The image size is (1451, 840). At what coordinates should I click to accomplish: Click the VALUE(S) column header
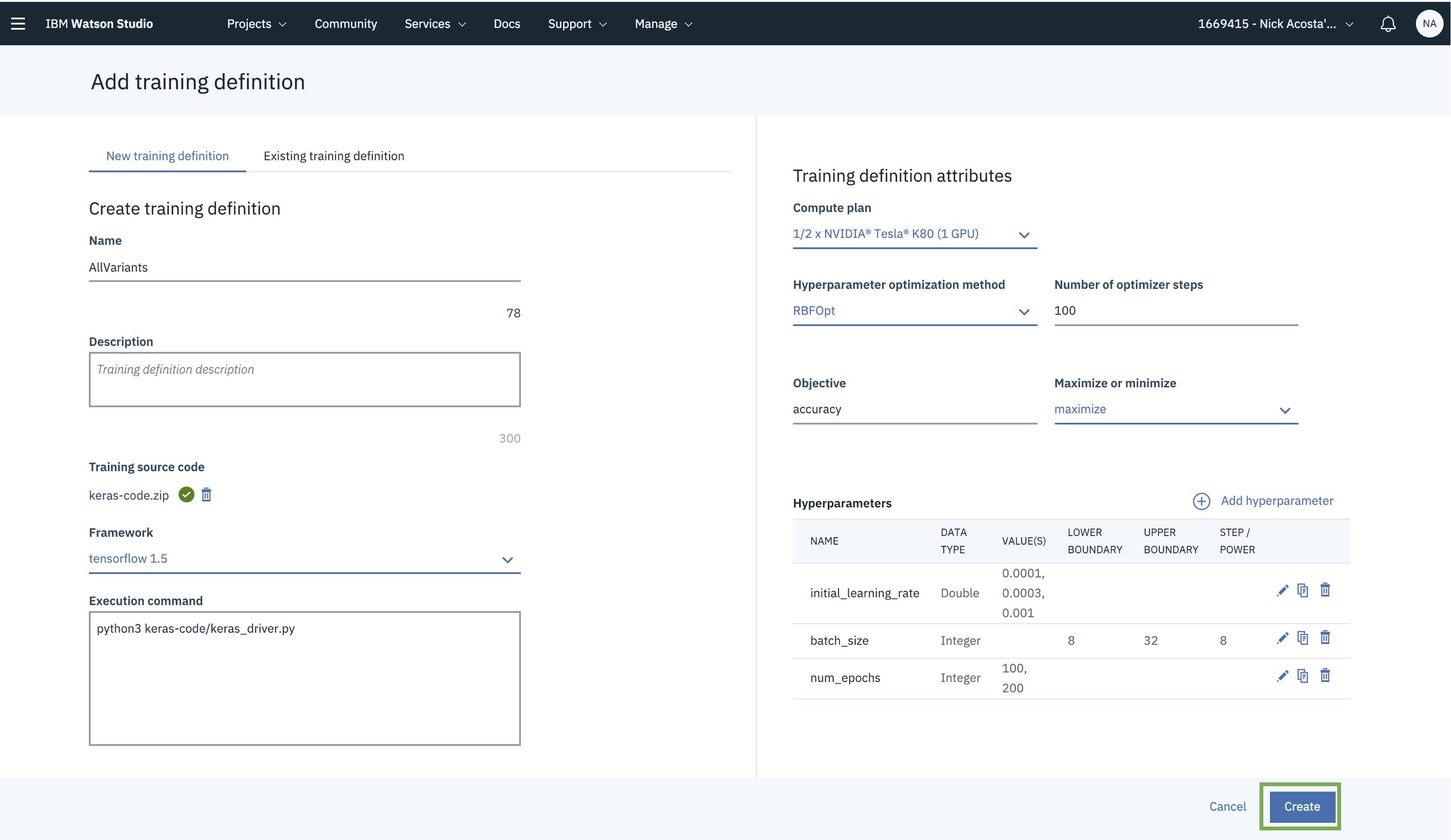(1023, 541)
